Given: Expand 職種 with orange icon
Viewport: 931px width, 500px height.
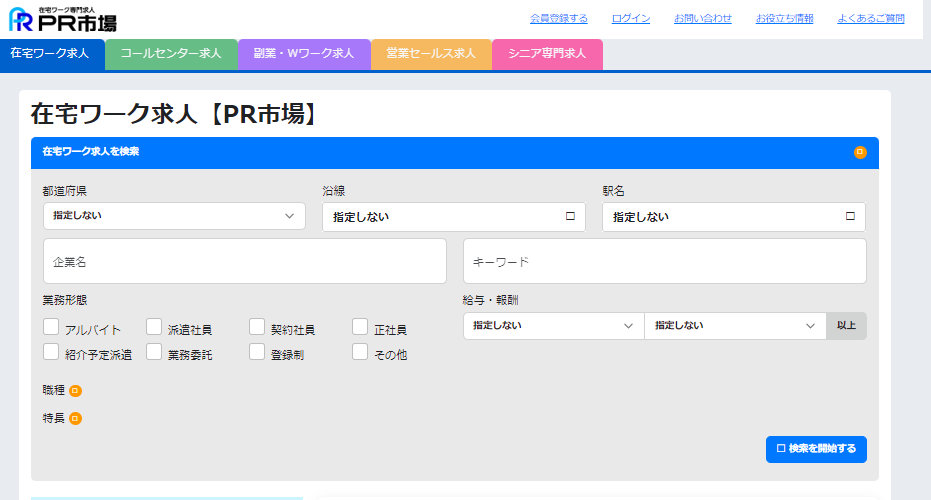Looking at the screenshot, I should (x=75, y=391).
